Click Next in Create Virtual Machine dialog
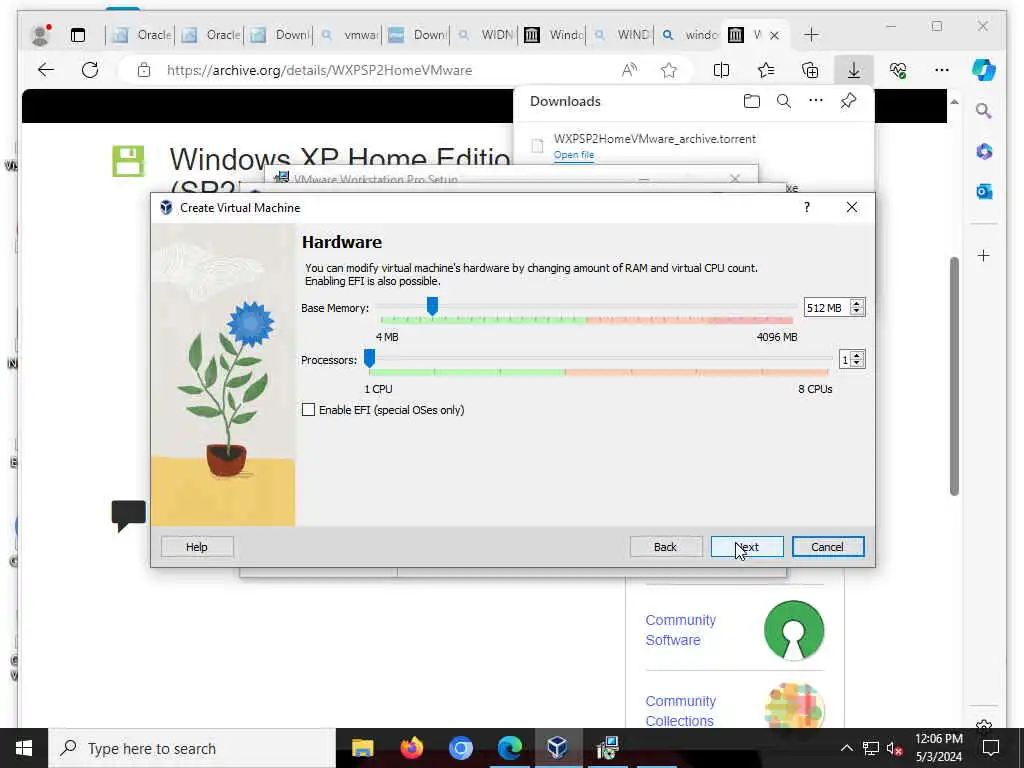The width and height of the screenshot is (1024, 768). pyautogui.click(x=746, y=547)
